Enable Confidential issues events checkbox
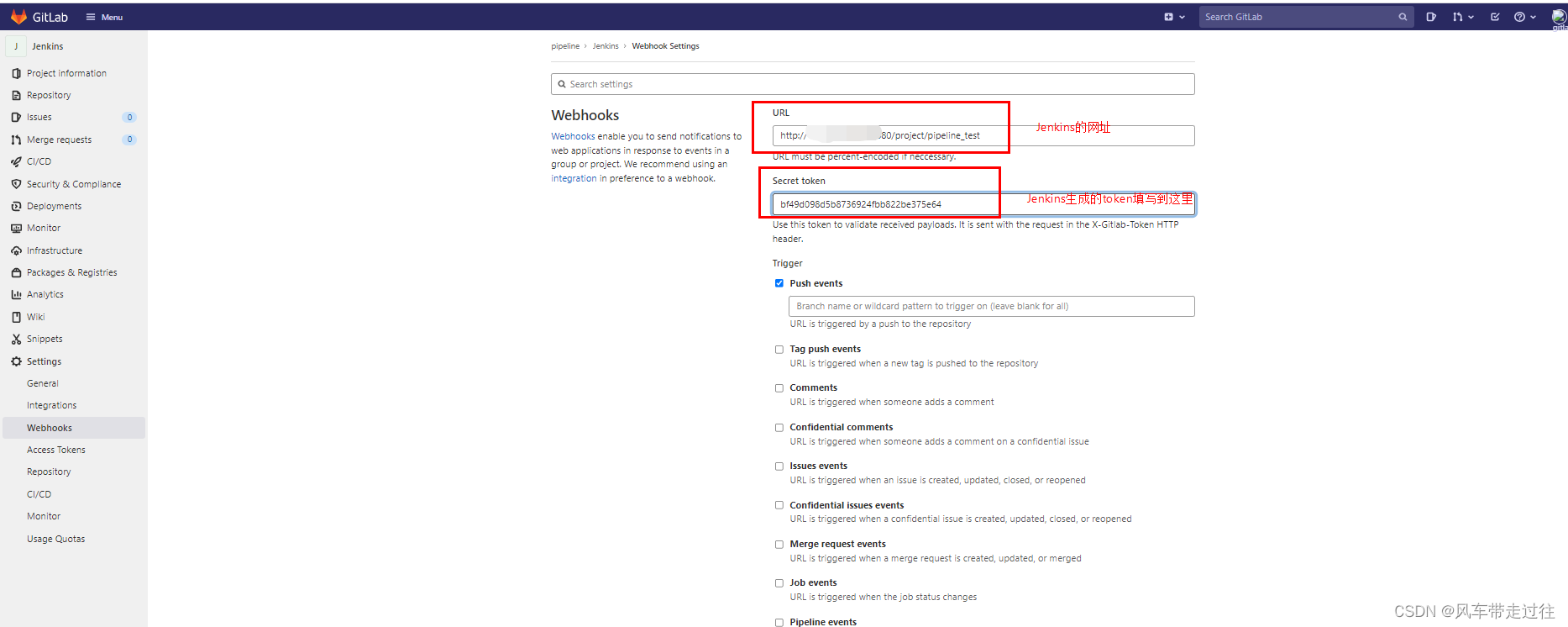 point(779,505)
